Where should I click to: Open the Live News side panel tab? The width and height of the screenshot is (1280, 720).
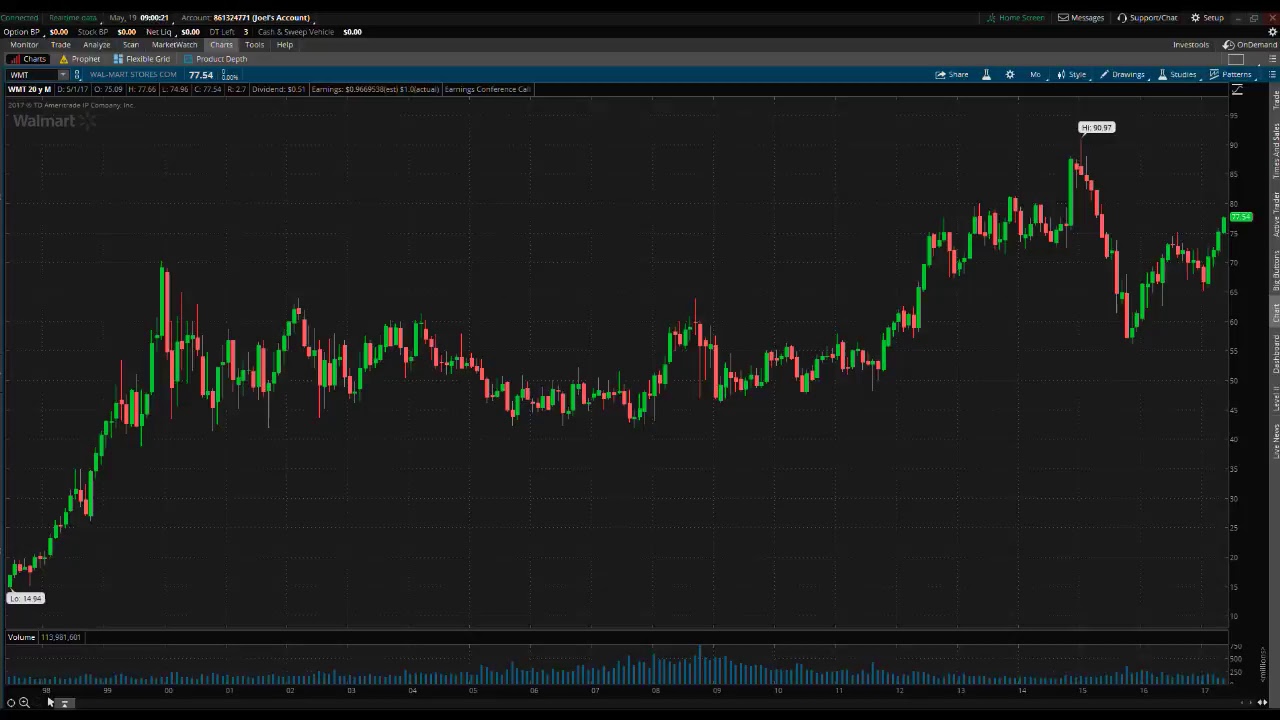click(1275, 442)
